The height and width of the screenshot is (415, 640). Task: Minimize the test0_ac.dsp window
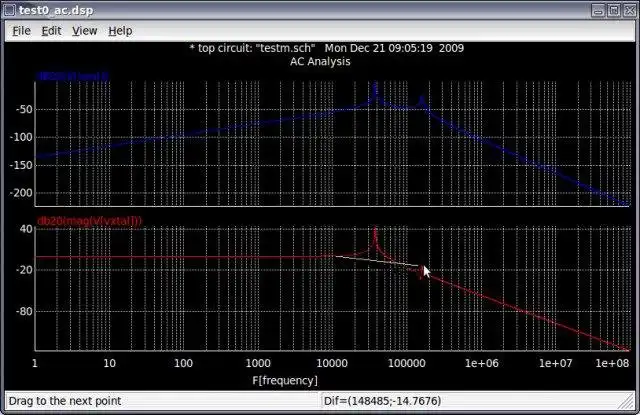pyautogui.click(x=598, y=10)
